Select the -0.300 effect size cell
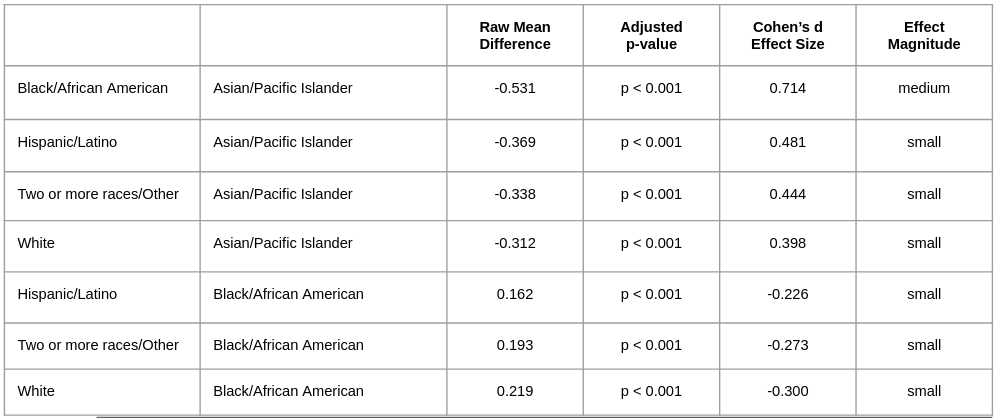 pyautogui.click(x=787, y=391)
